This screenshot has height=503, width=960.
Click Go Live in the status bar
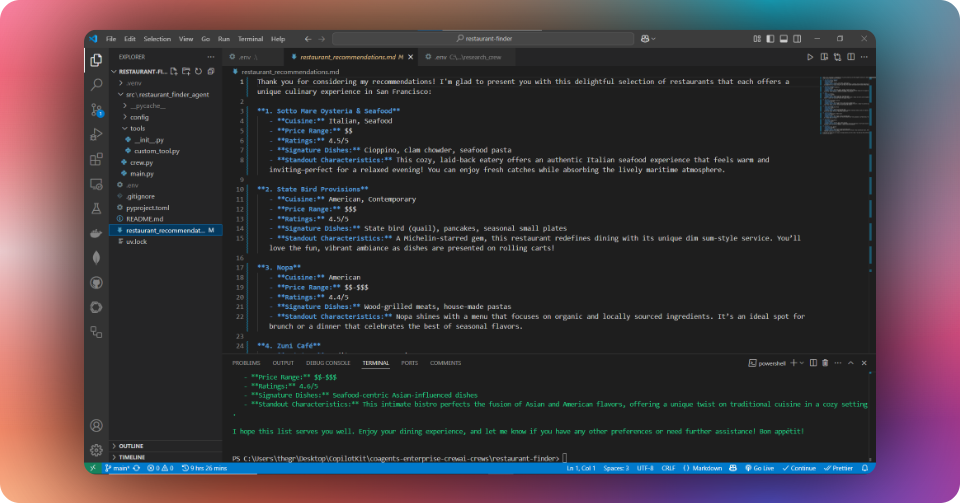[759, 468]
